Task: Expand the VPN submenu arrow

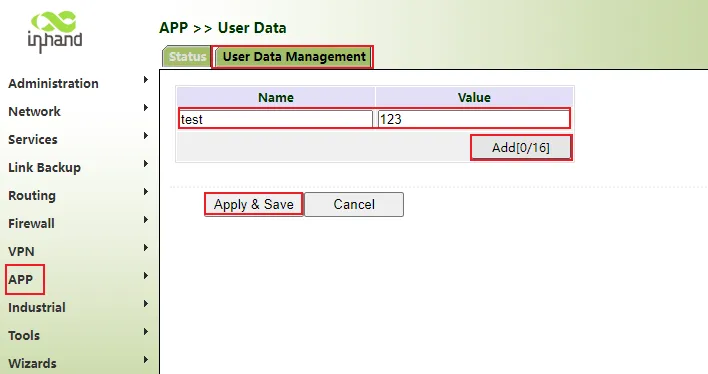Action: click(145, 248)
